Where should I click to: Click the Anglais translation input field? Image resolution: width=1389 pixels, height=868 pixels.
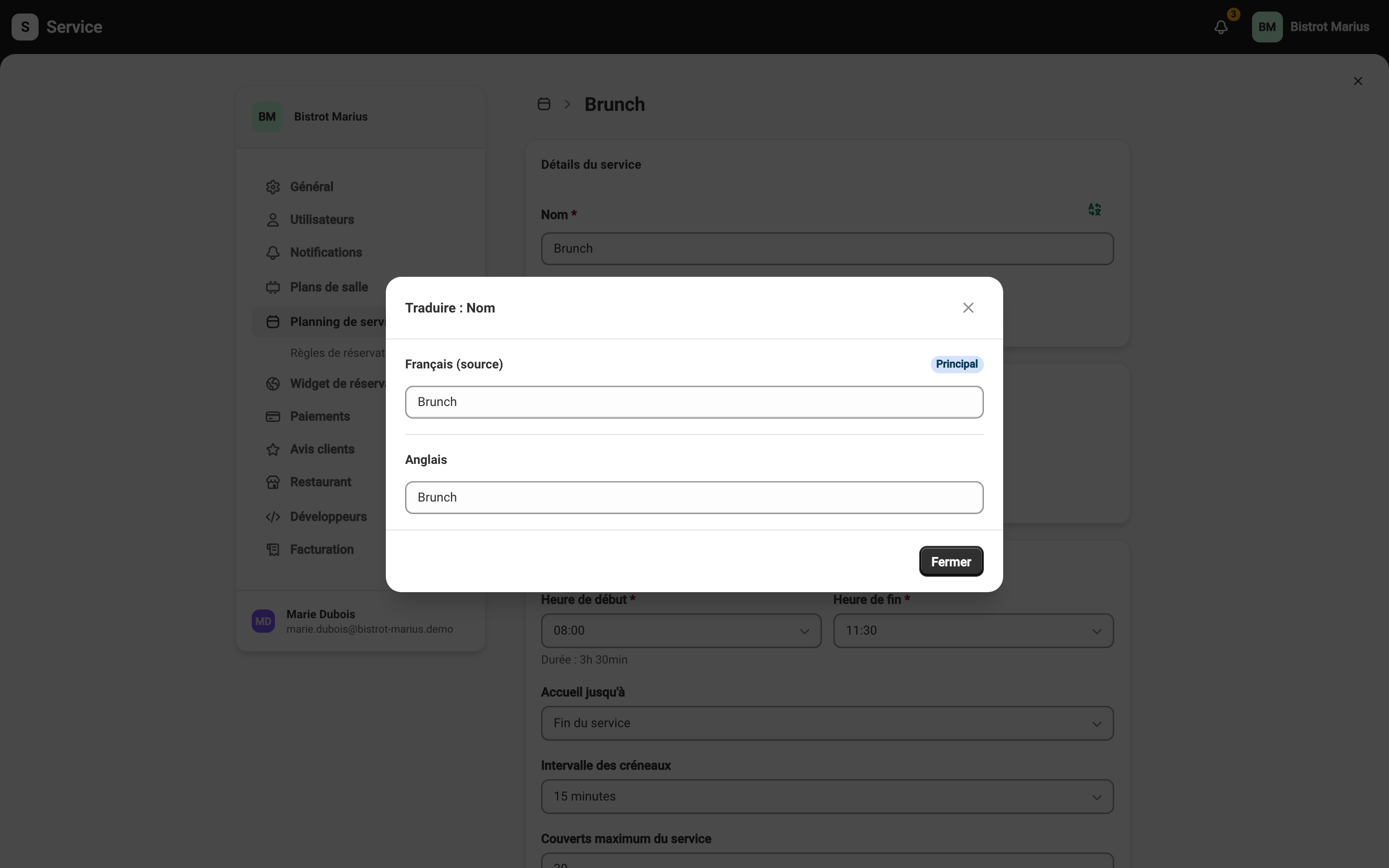(694, 497)
